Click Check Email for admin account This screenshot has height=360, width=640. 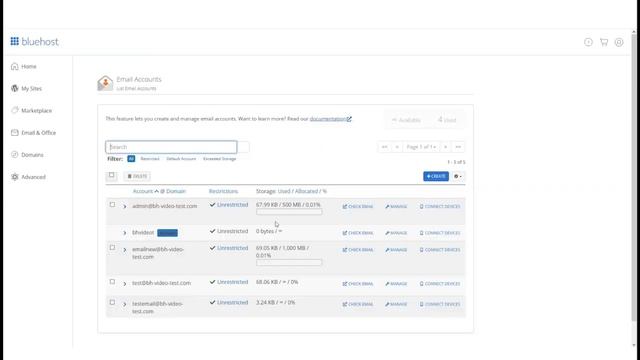[x=358, y=207]
